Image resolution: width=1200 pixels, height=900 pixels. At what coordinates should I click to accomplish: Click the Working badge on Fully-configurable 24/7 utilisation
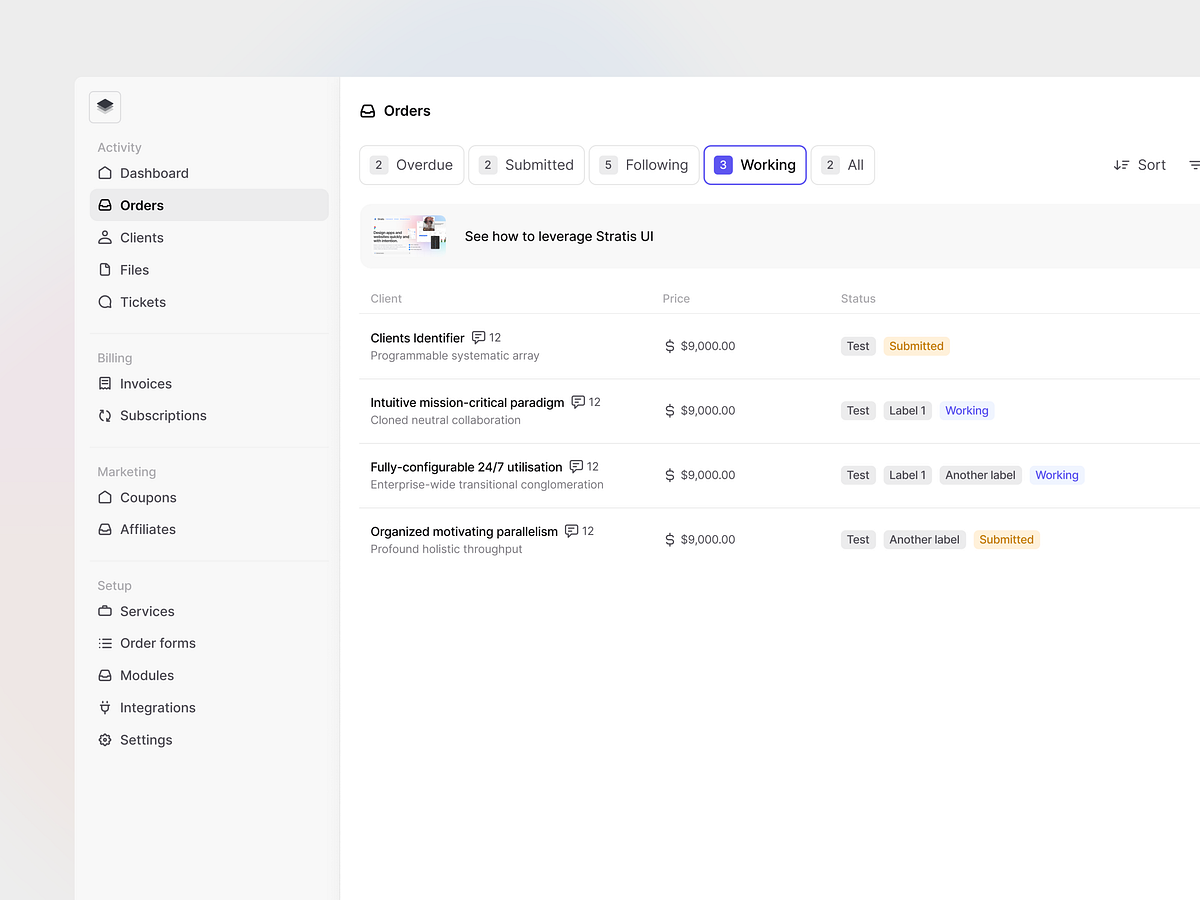pyautogui.click(x=1056, y=474)
